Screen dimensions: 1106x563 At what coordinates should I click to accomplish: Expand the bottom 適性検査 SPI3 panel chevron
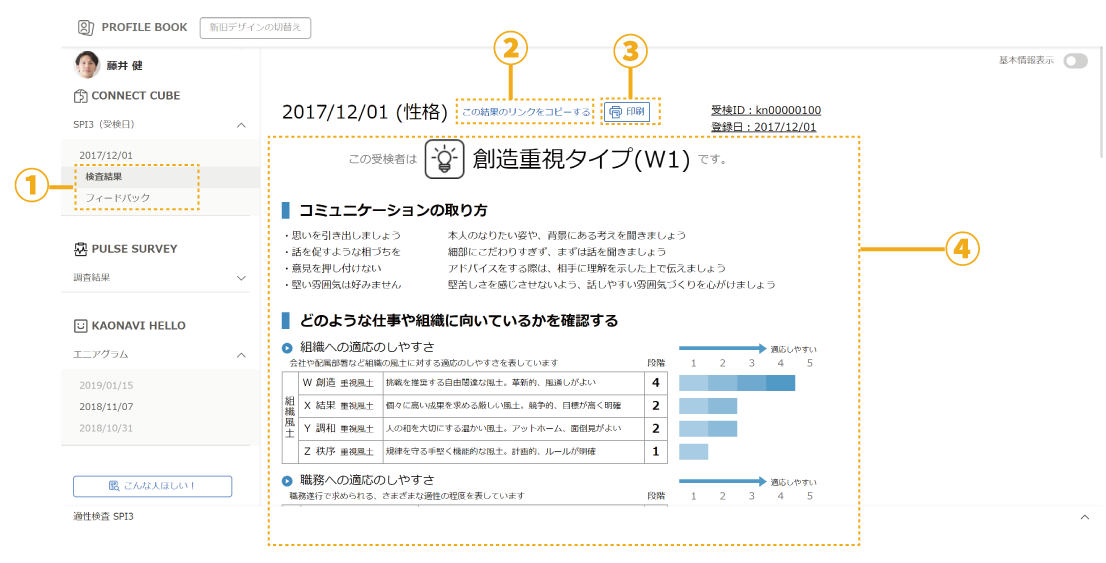tap(1085, 517)
